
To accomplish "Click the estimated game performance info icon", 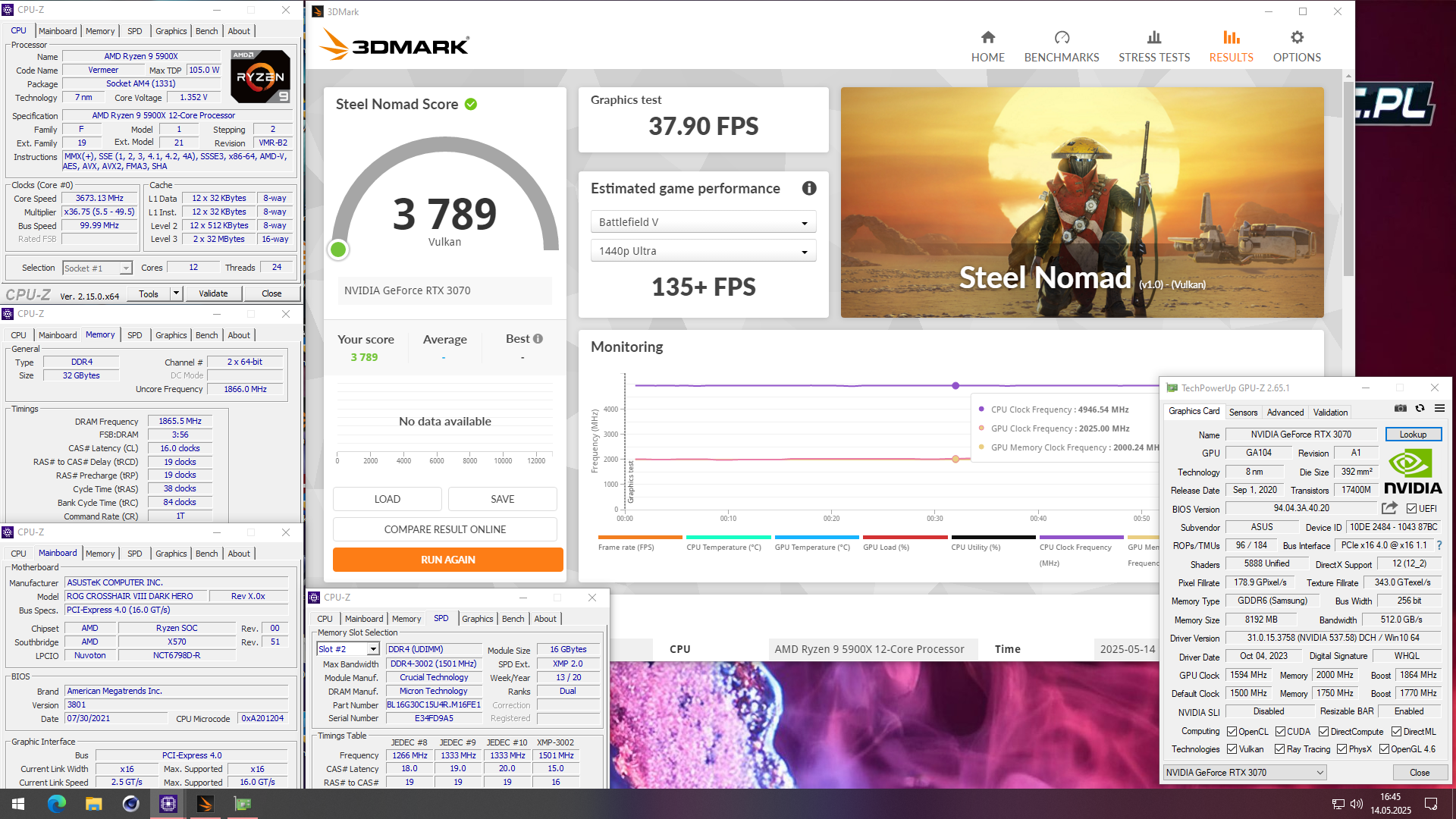I will (x=809, y=188).
